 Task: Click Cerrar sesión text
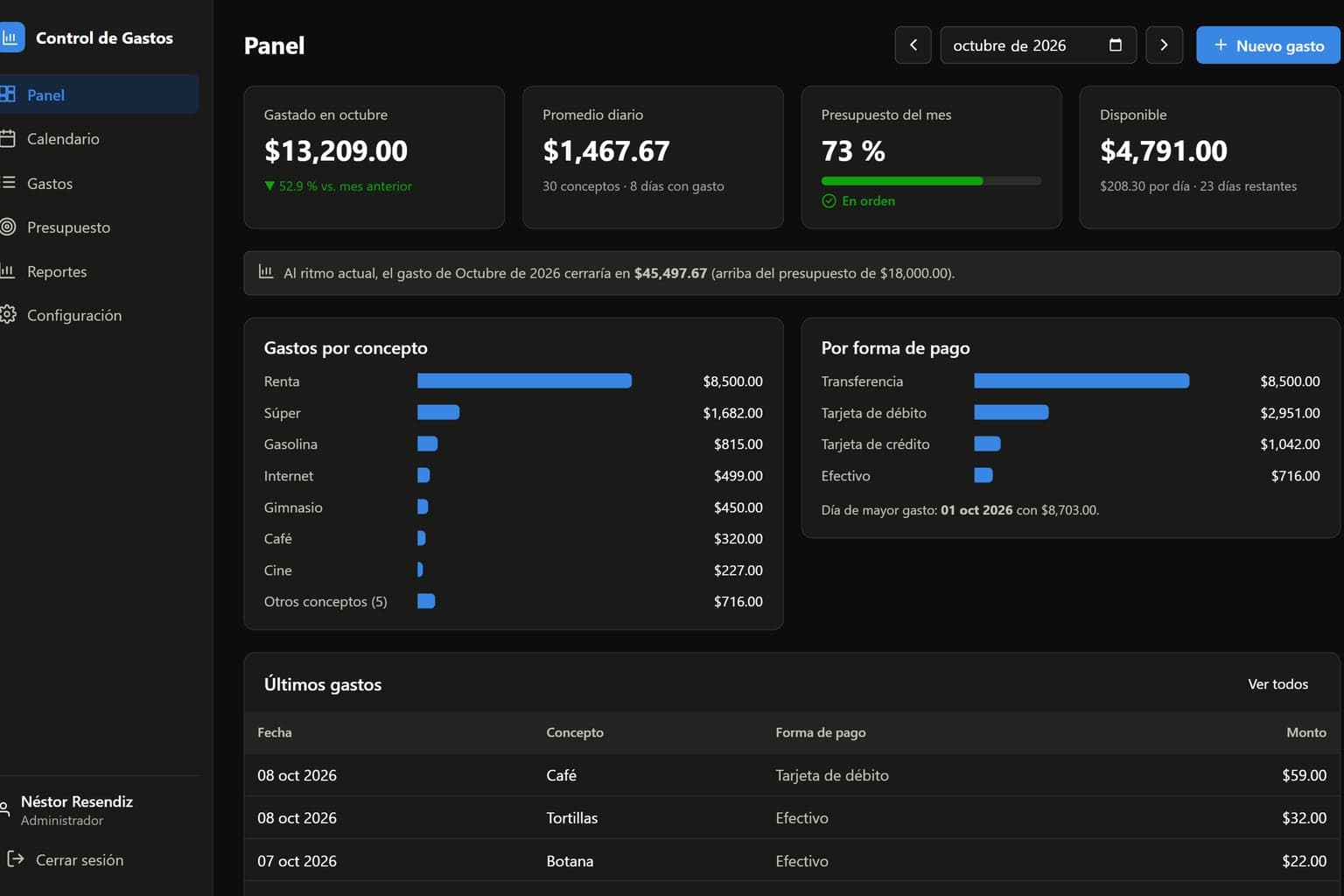point(80,859)
